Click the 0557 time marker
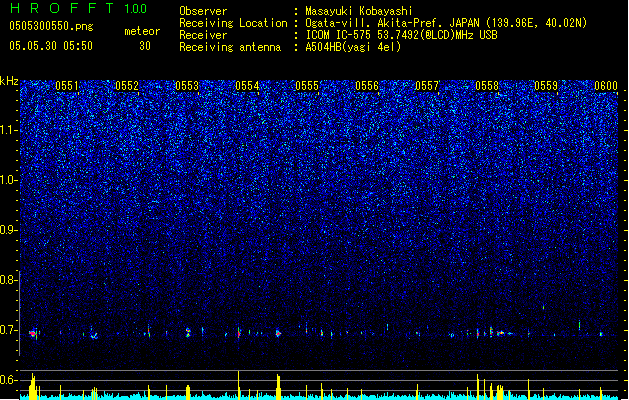 tap(427, 86)
